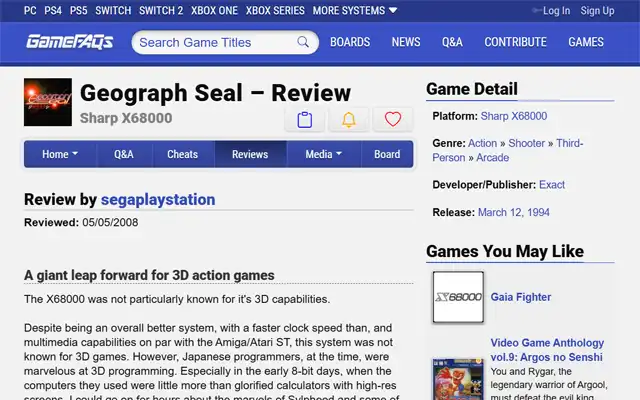Click the Shooter genre link
Image resolution: width=640 pixels, height=400 pixels.
click(x=527, y=143)
